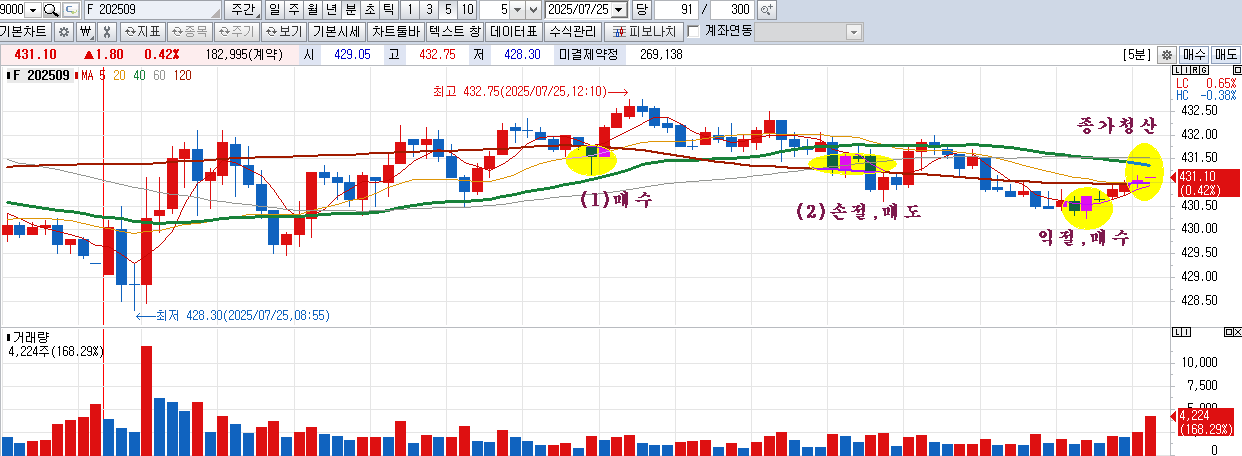This screenshot has height=456, width=1242.
Task: Open the account selection dropdown
Action: tap(853, 32)
